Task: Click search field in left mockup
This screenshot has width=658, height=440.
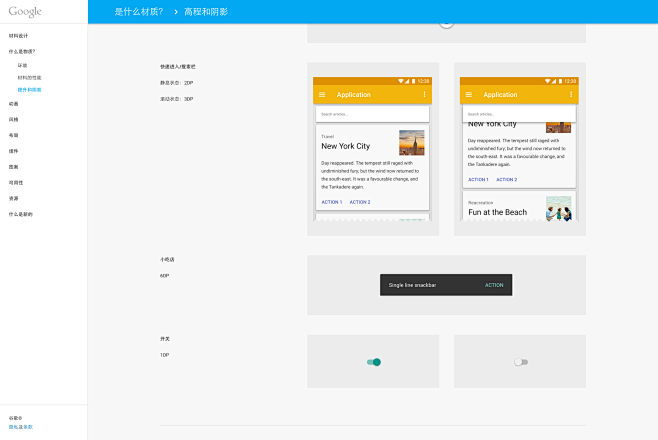Action: 372,115
